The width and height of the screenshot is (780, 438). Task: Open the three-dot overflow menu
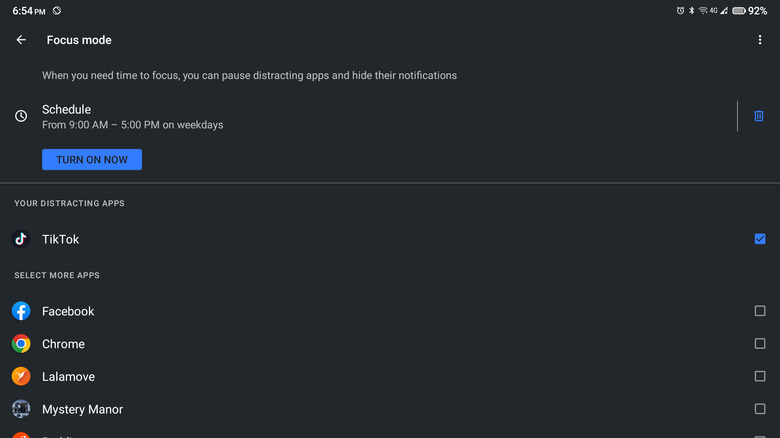pyautogui.click(x=760, y=40)
